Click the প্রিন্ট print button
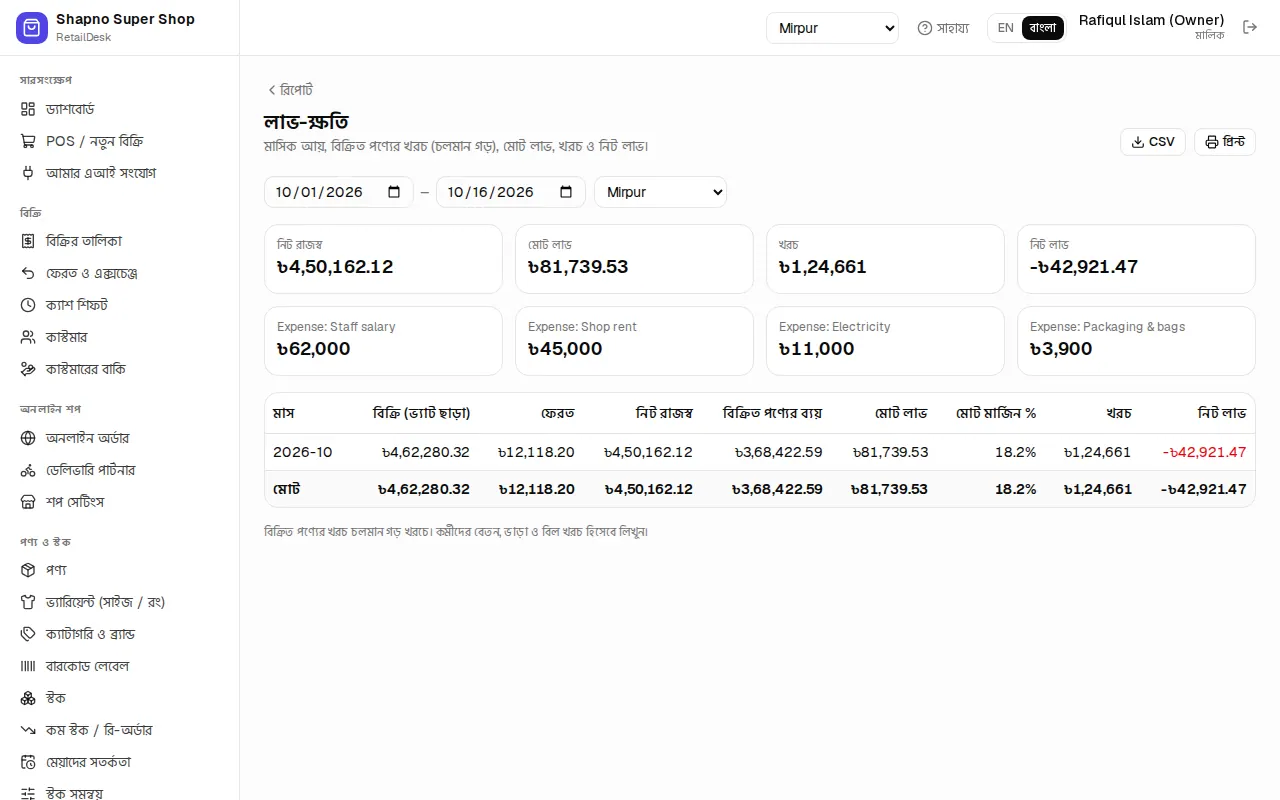The width and height of the screenshot is (1280, 800). pos(1225,142)
